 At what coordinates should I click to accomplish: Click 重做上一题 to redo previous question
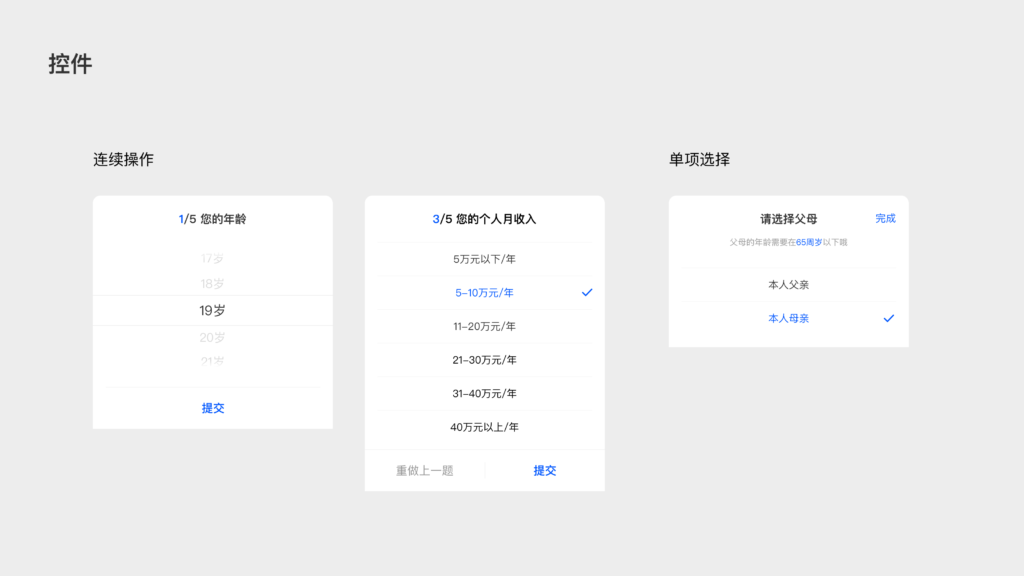(x=424, y=471)
